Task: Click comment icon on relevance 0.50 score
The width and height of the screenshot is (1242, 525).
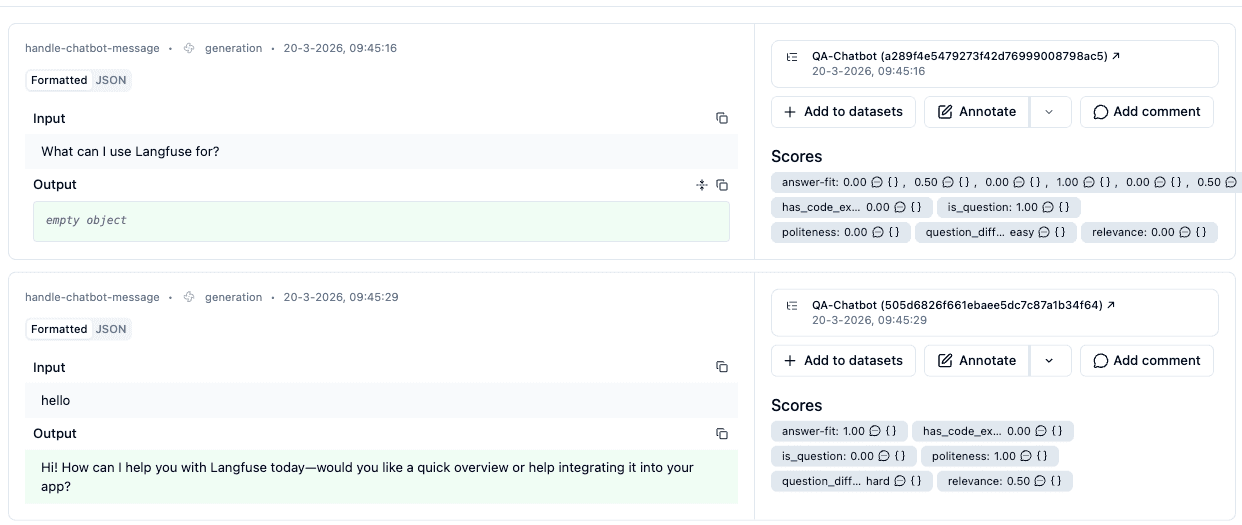Action: [1041, 481]
